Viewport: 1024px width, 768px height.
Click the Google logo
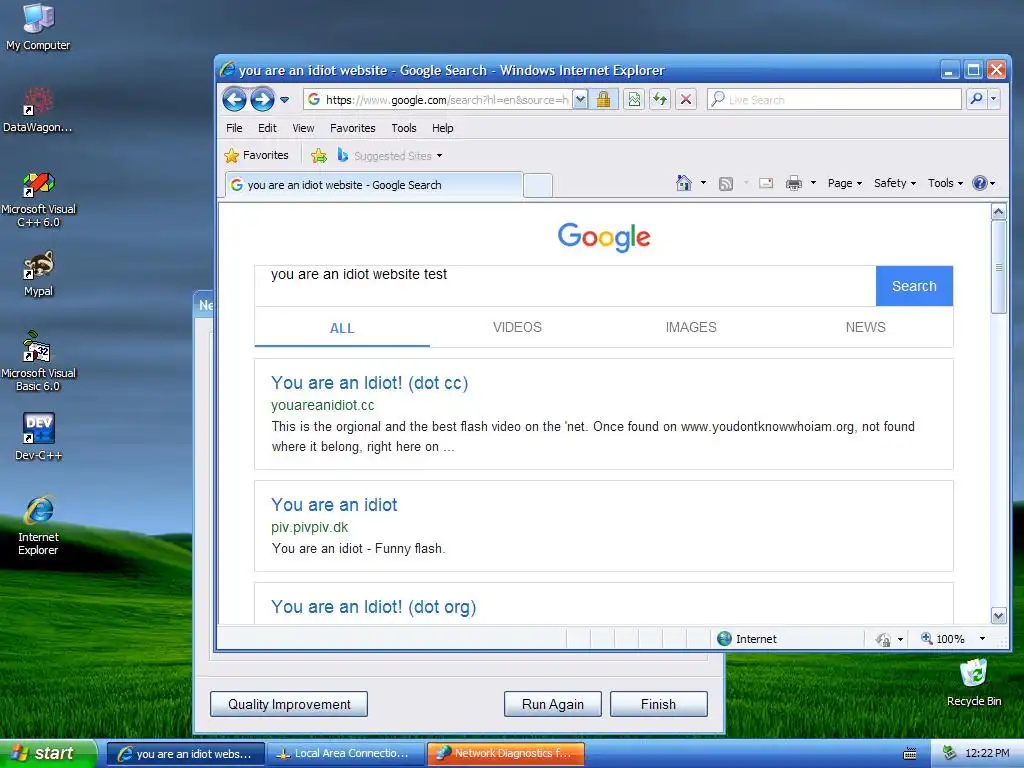click(603, 237)
